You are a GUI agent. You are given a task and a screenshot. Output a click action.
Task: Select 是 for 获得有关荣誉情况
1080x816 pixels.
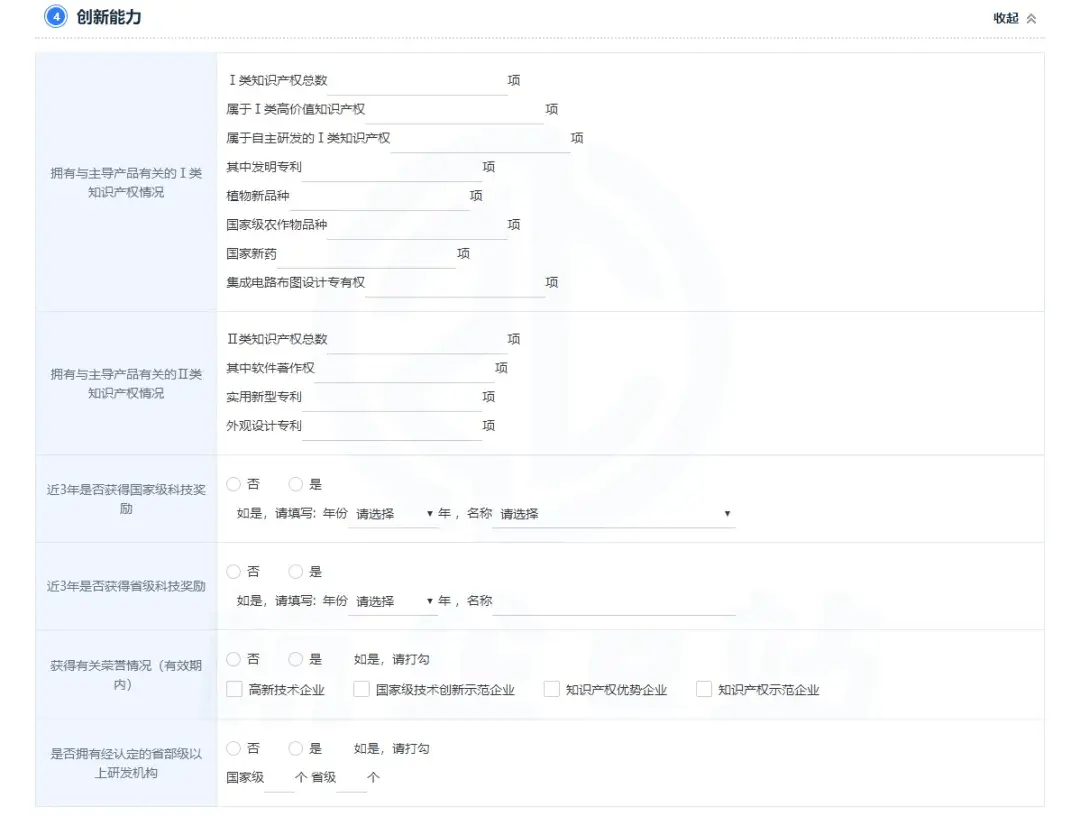[295, 660]
